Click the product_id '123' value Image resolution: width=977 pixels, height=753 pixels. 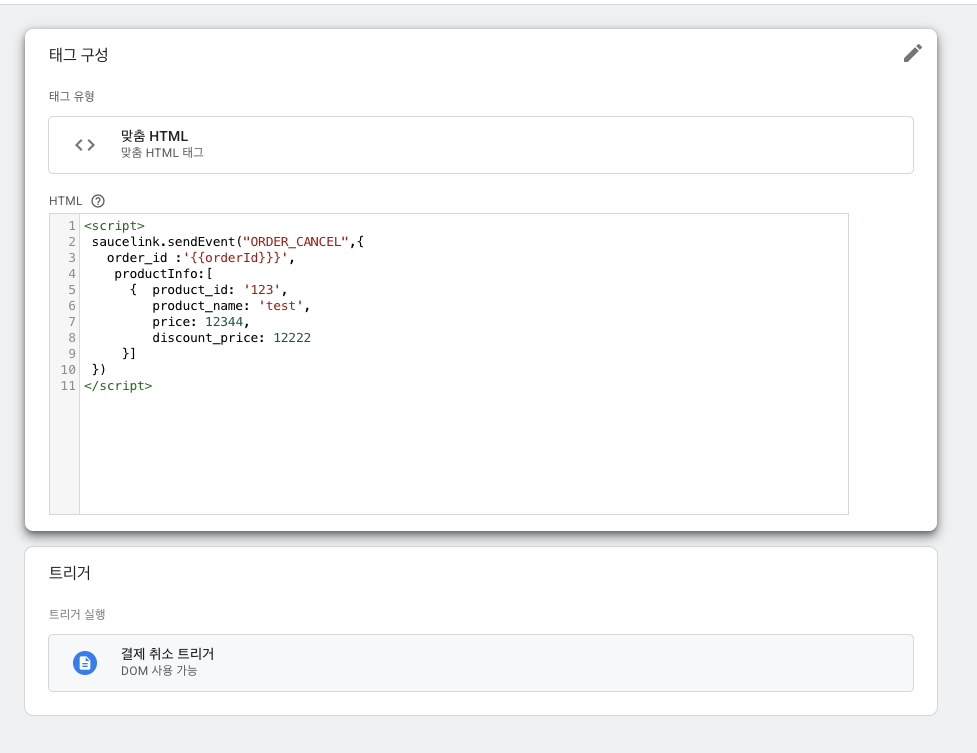[262, 290]
